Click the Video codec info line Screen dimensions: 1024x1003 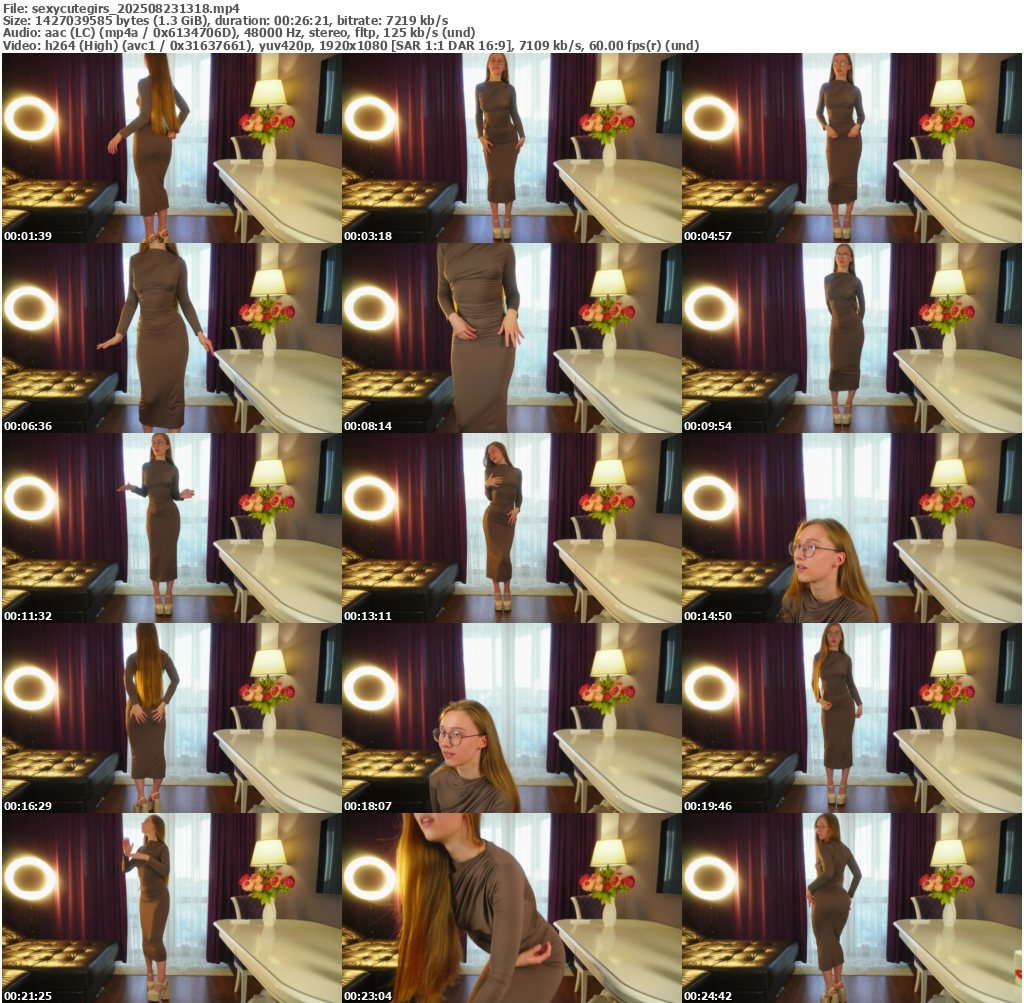[x=351, y=46]
